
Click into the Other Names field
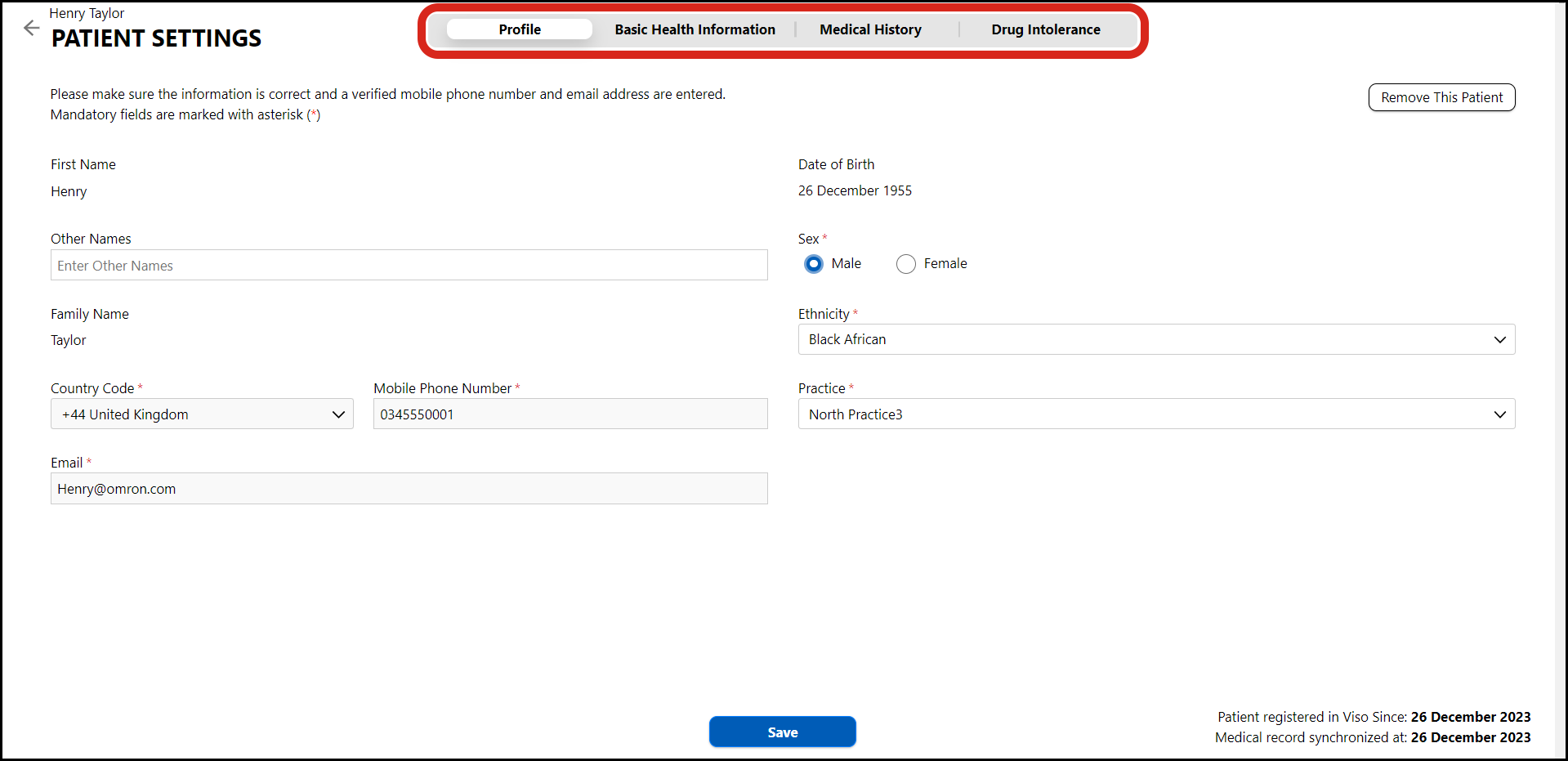409,266
